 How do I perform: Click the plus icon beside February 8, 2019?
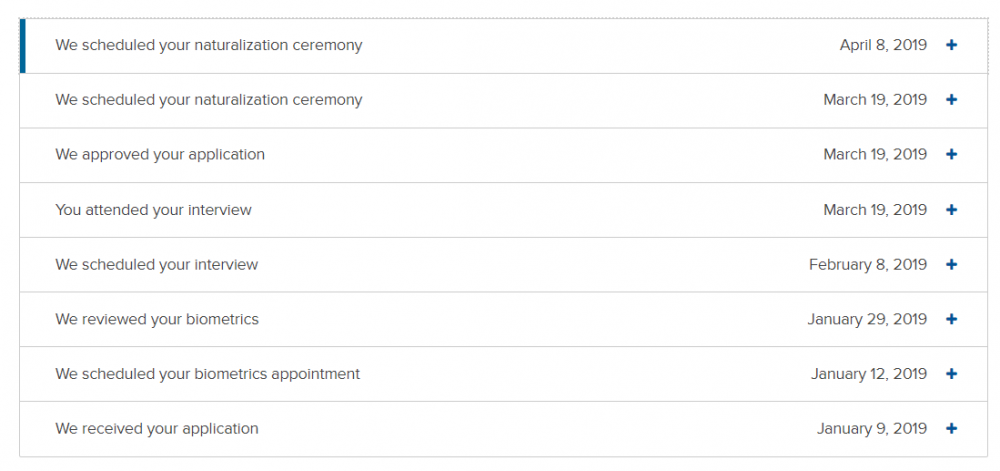951,264
